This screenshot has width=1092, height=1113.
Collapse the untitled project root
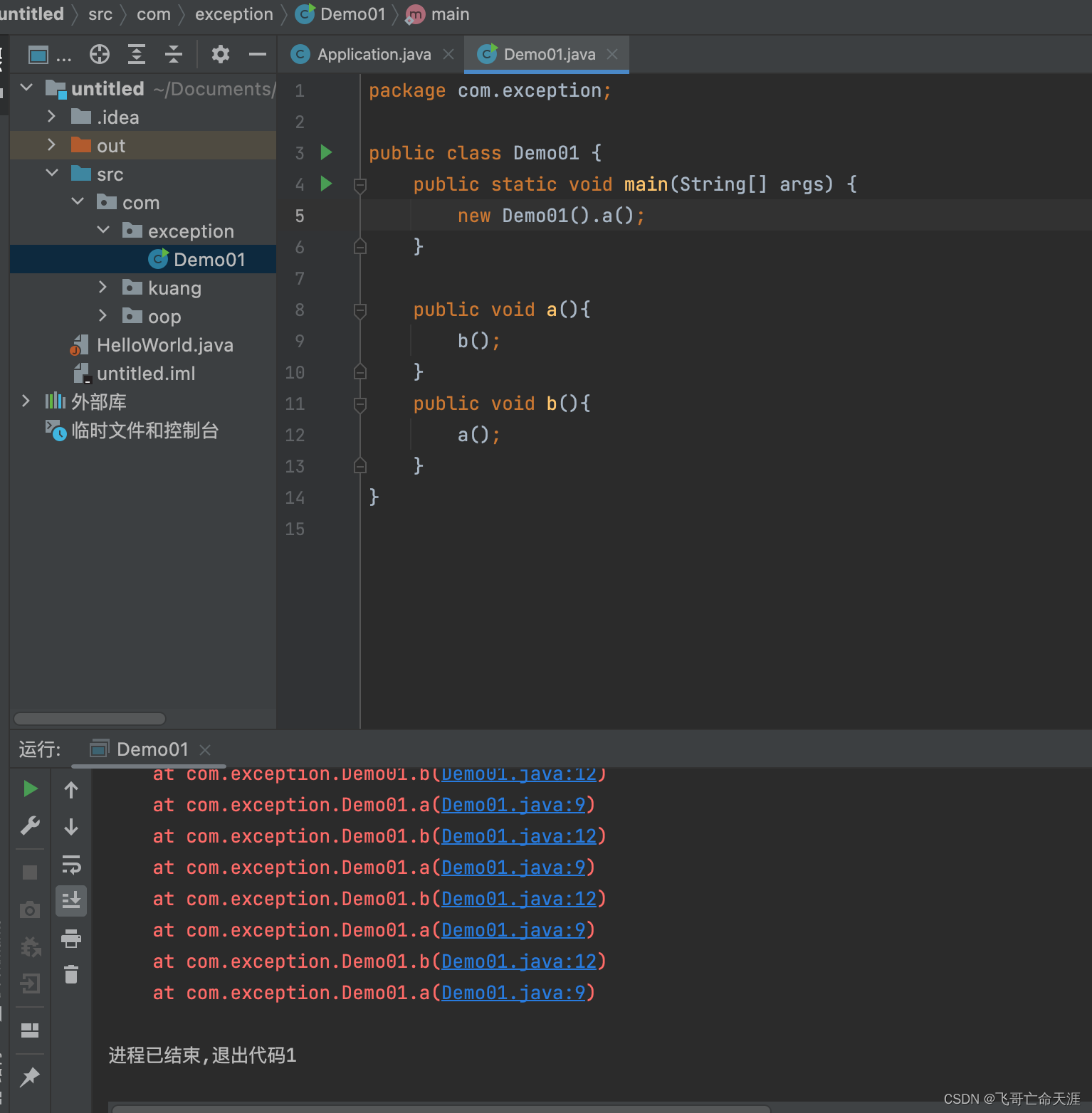(x=26, y=88)
